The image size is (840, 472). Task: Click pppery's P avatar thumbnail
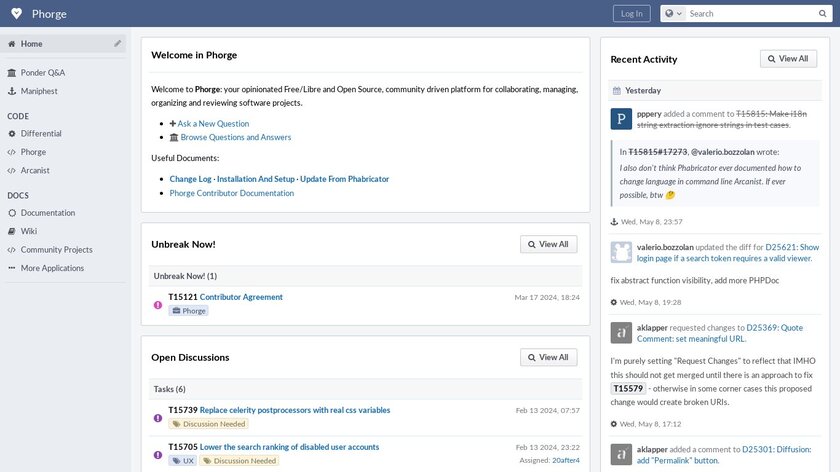pos(621,119)
